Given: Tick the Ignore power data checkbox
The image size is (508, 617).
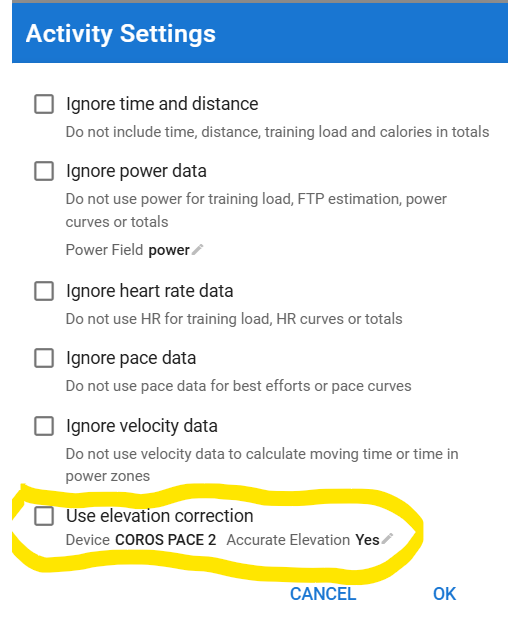Looking at the screenshot, I should pos(44,171).
